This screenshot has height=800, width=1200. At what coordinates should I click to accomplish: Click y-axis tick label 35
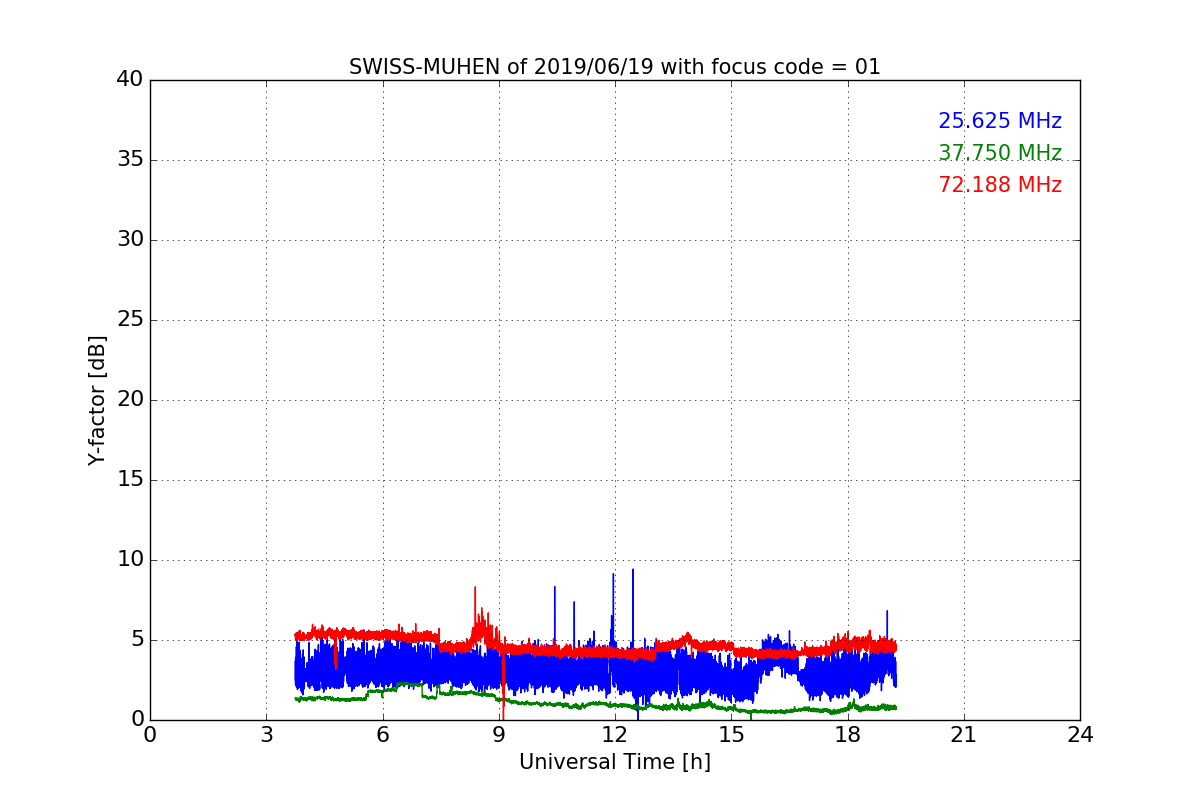tap(130, 160)
